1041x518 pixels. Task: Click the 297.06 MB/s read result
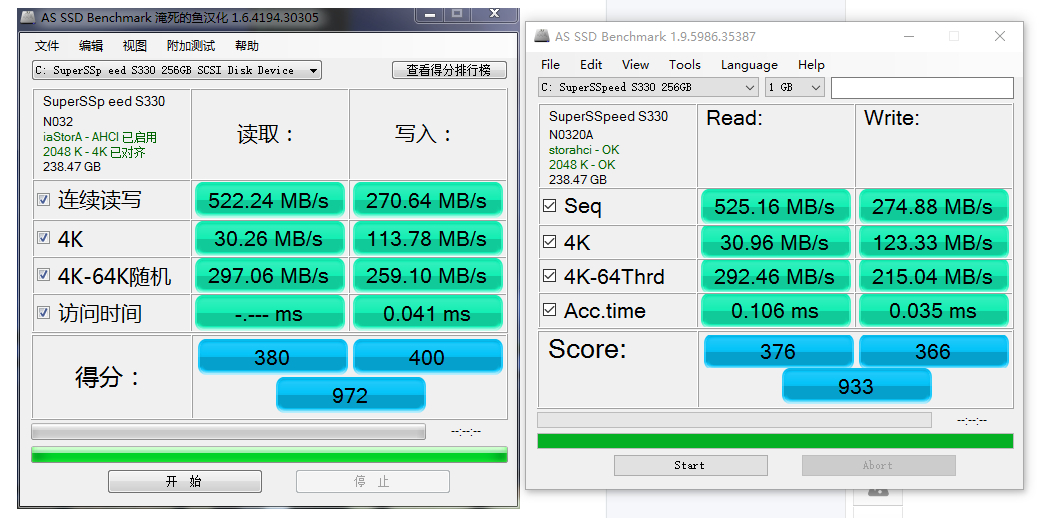click(x=269, y=275)
